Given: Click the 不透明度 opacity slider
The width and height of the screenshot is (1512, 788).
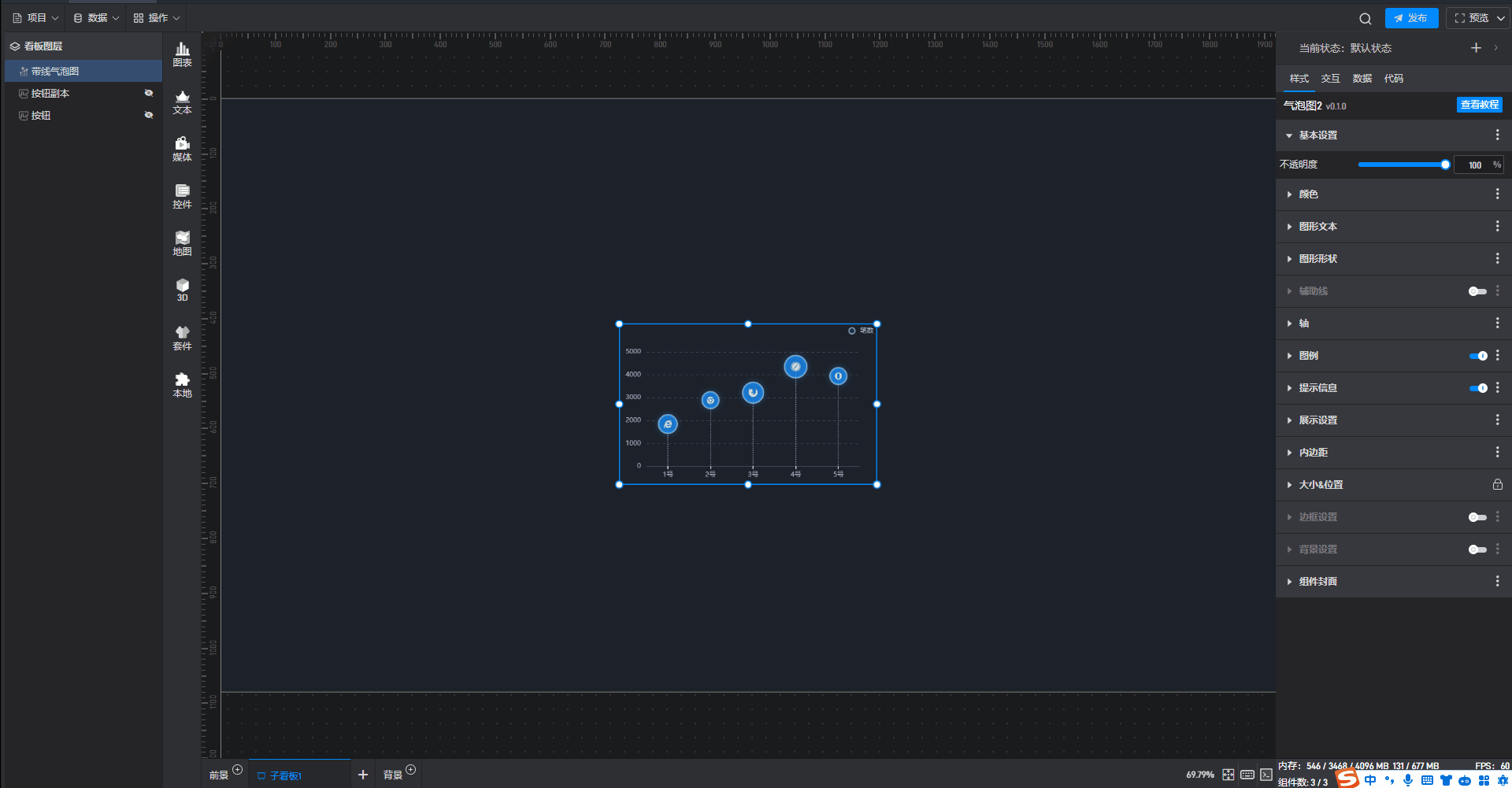Looking at the screenshot, I should point(1402,165).
